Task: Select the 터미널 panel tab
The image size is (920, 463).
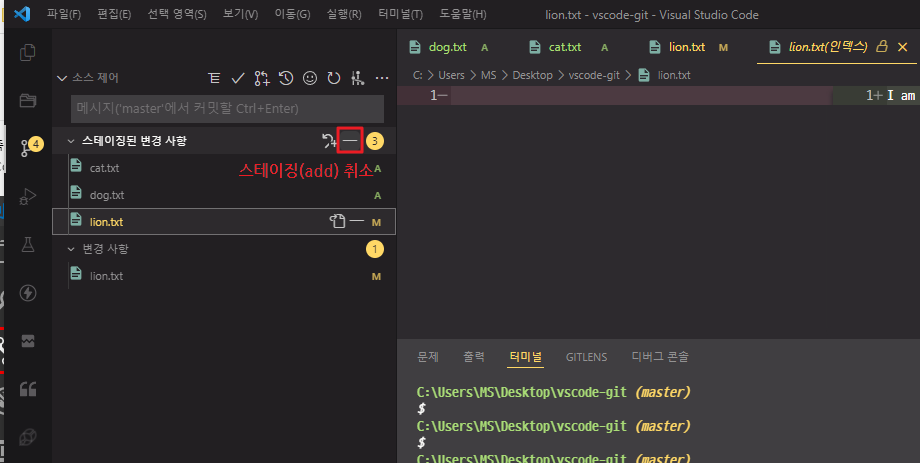Action: (x=526, y=357)
